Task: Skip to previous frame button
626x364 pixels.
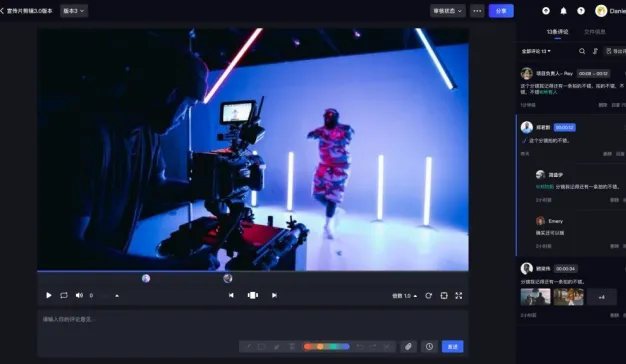Action: coord(231,295)
